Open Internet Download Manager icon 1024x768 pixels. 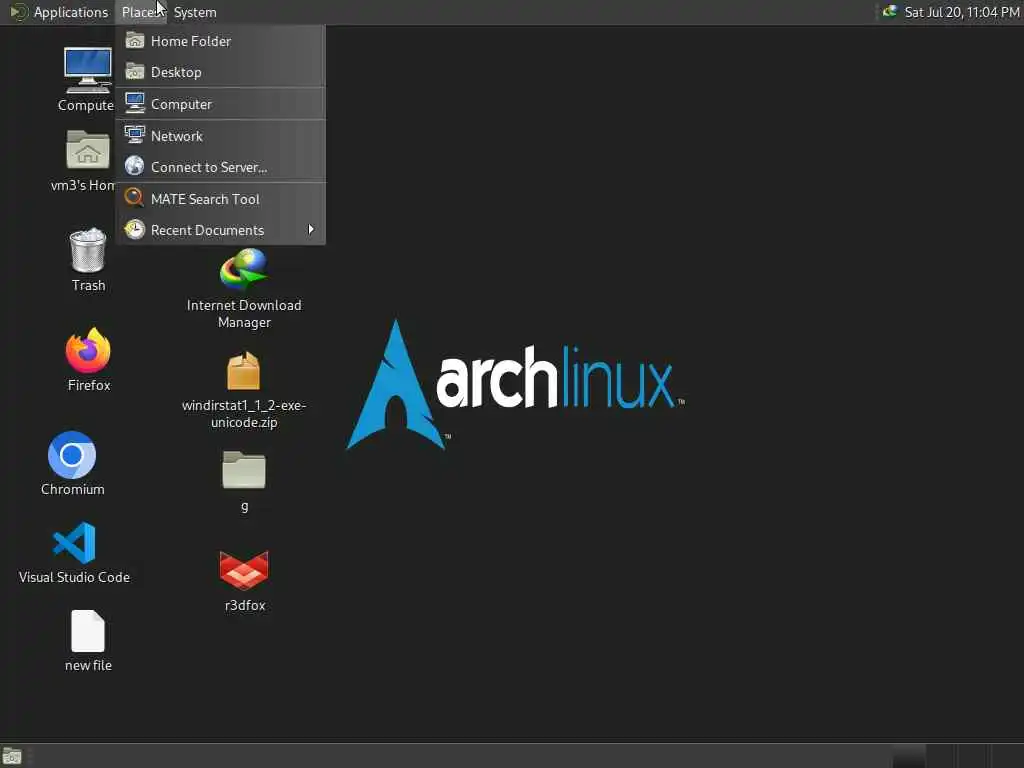pos(244,269)
